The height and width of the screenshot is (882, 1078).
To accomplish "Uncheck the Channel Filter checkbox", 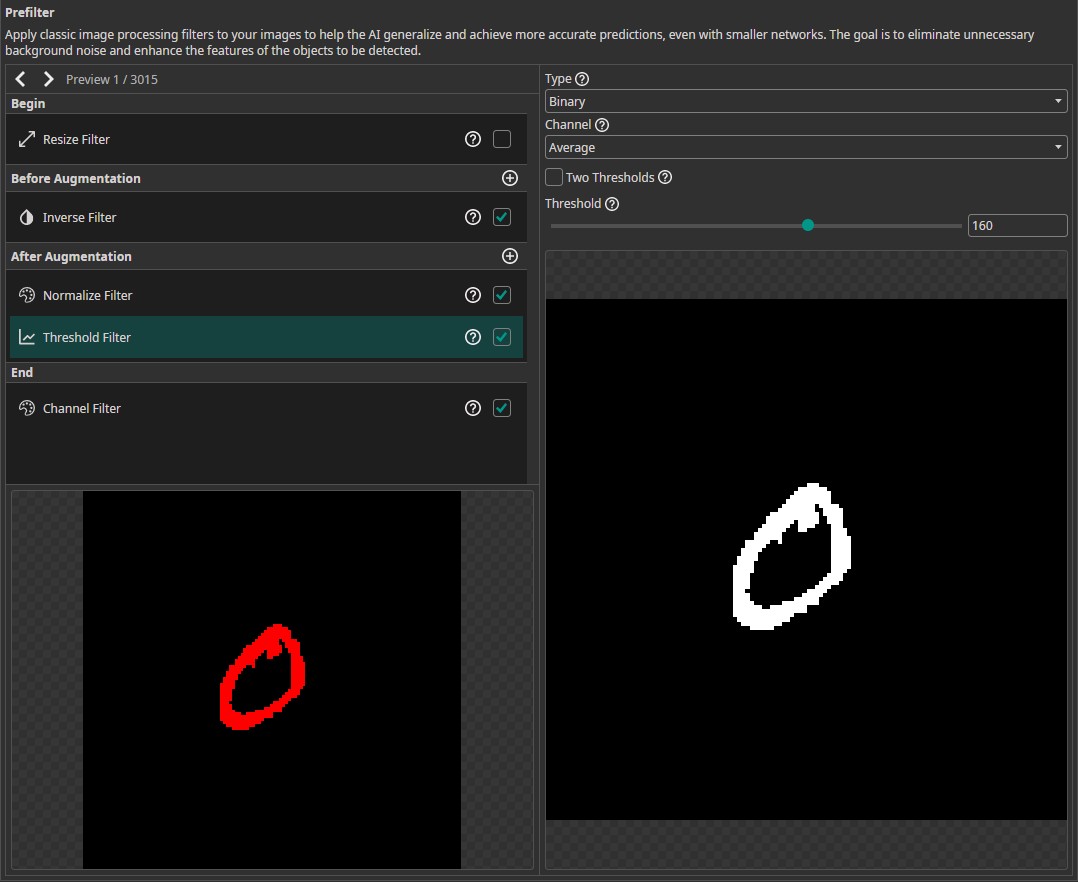I will 502,408.
